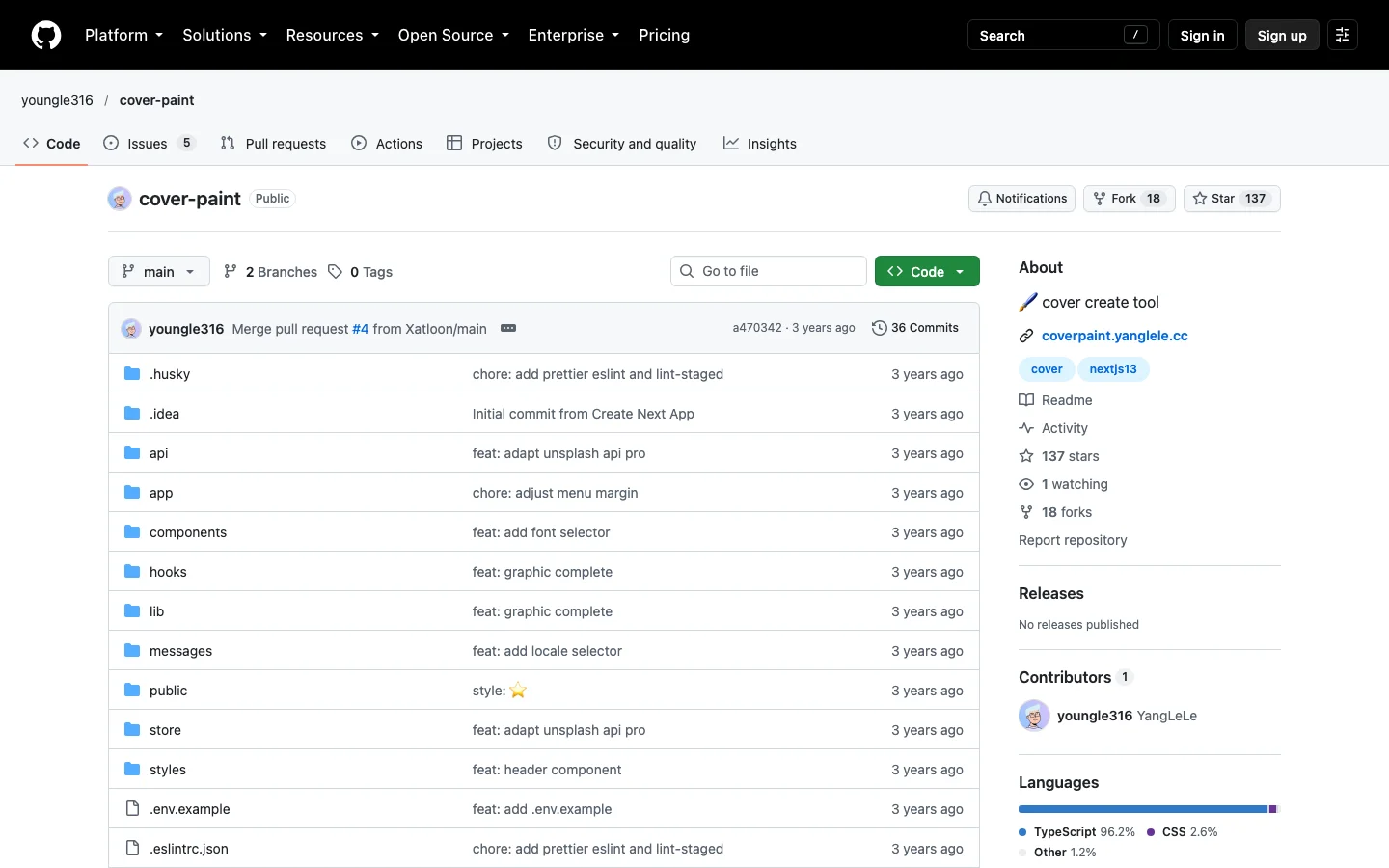The image size is (1389, 868).
Task: Star the cover-paint repository
Action: tap(1232, 199)
